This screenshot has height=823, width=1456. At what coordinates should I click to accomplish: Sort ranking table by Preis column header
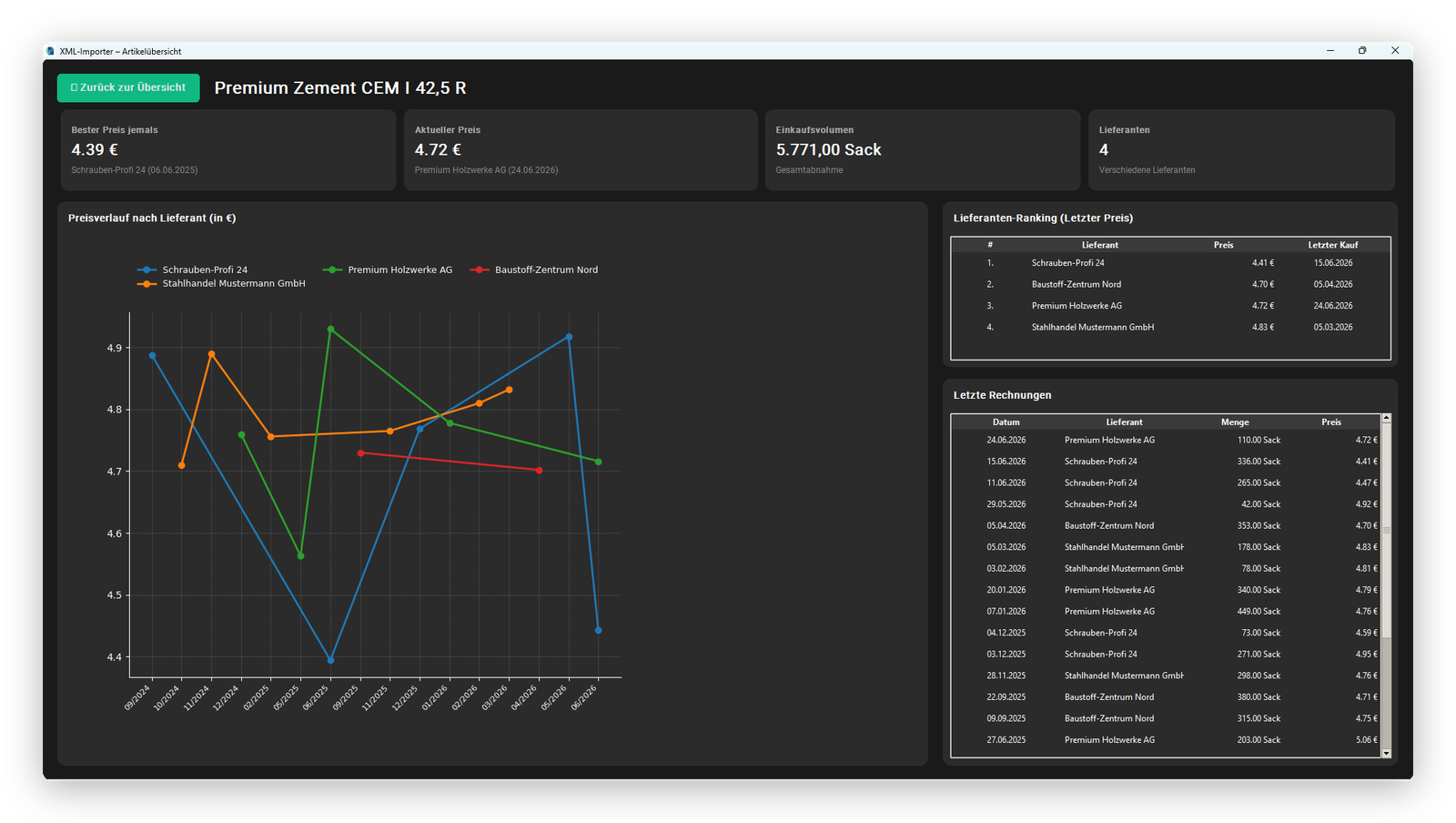1224,245
